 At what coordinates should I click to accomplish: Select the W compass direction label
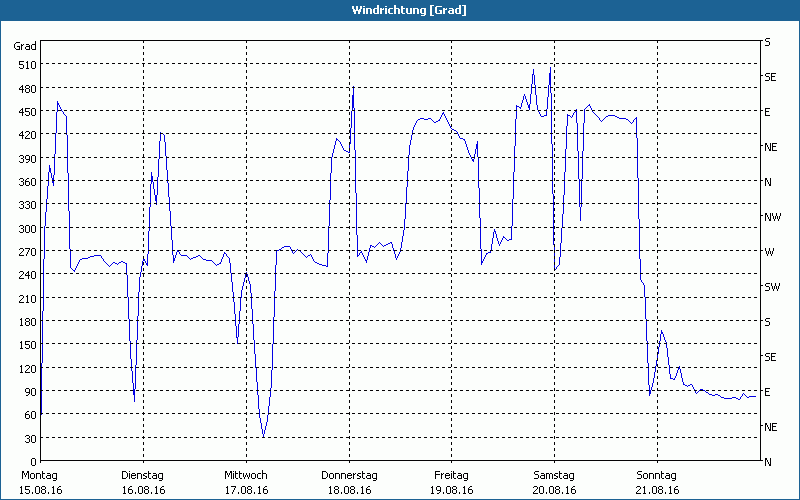click(x=768, y=252)
